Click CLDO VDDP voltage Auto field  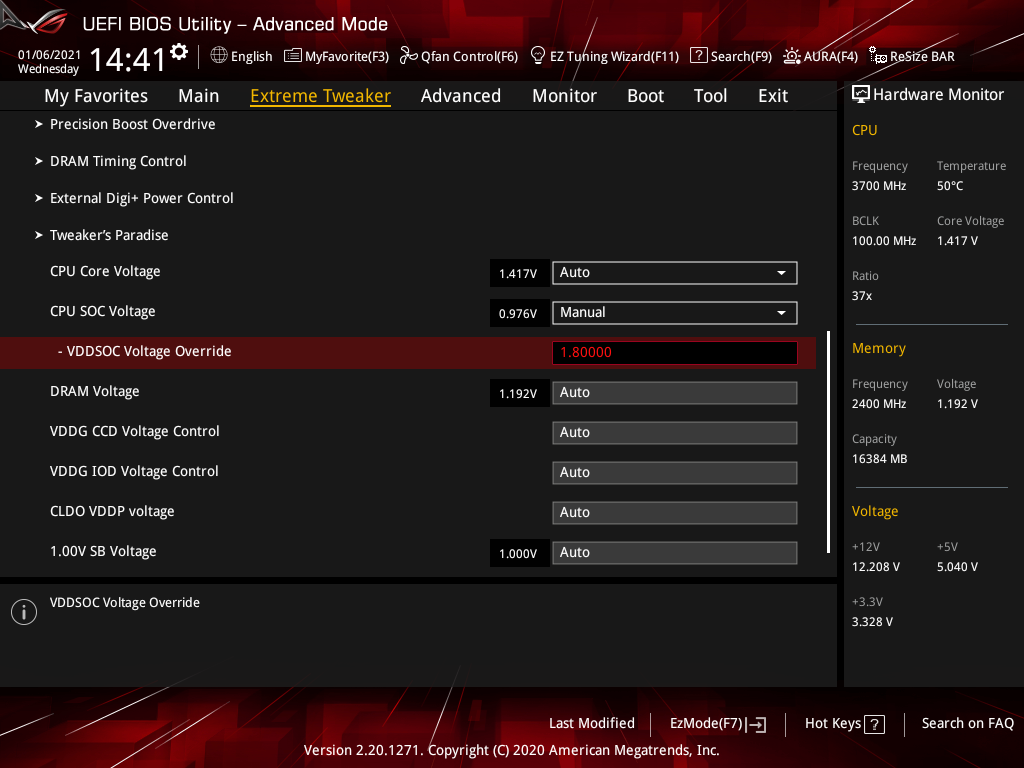coord(675,513)
